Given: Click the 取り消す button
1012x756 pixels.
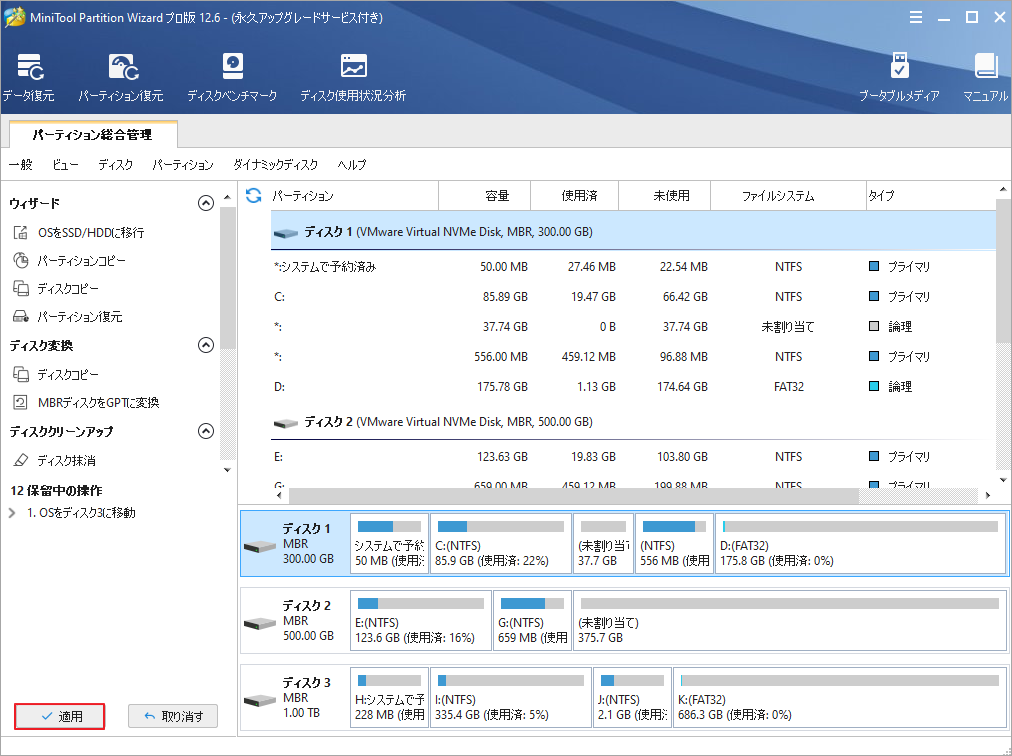Looking at the screenshot, I should [173, 717].
